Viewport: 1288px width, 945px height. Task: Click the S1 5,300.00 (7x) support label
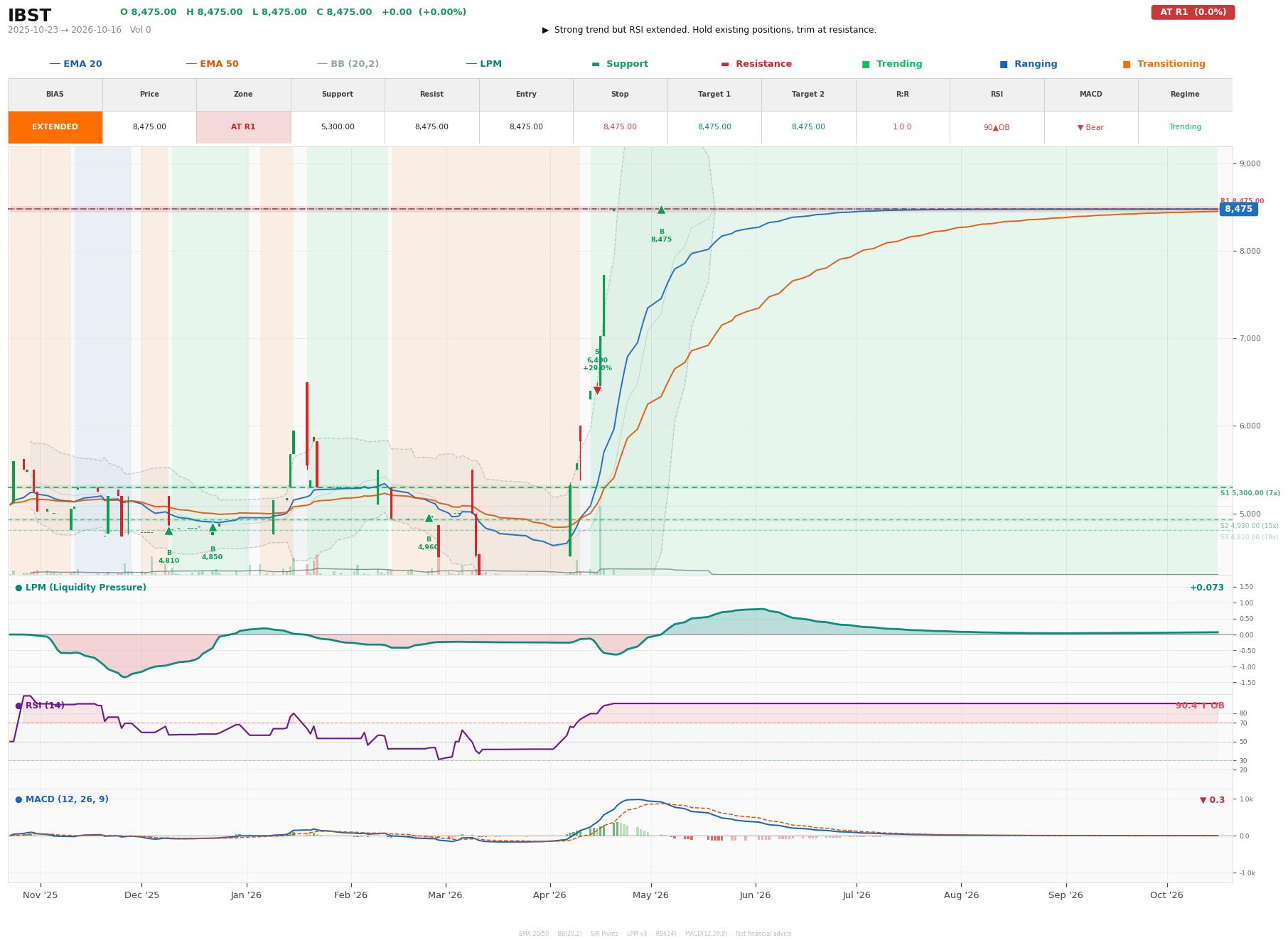(1250, 493)
